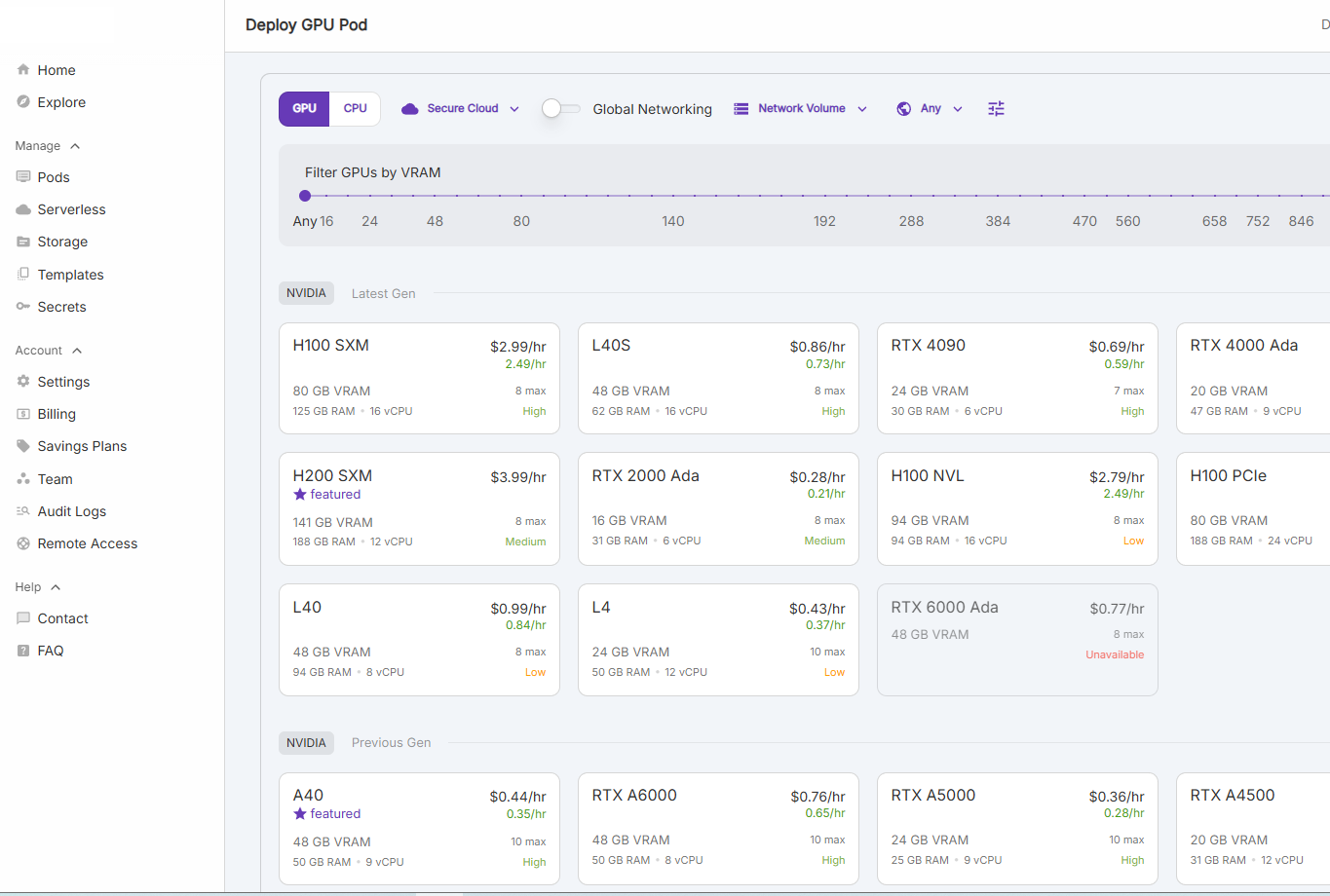Viewport: 1330px width, 896px height.
Task: Click the Secure Cloud cloud icon
Action: tap(410, 109)
